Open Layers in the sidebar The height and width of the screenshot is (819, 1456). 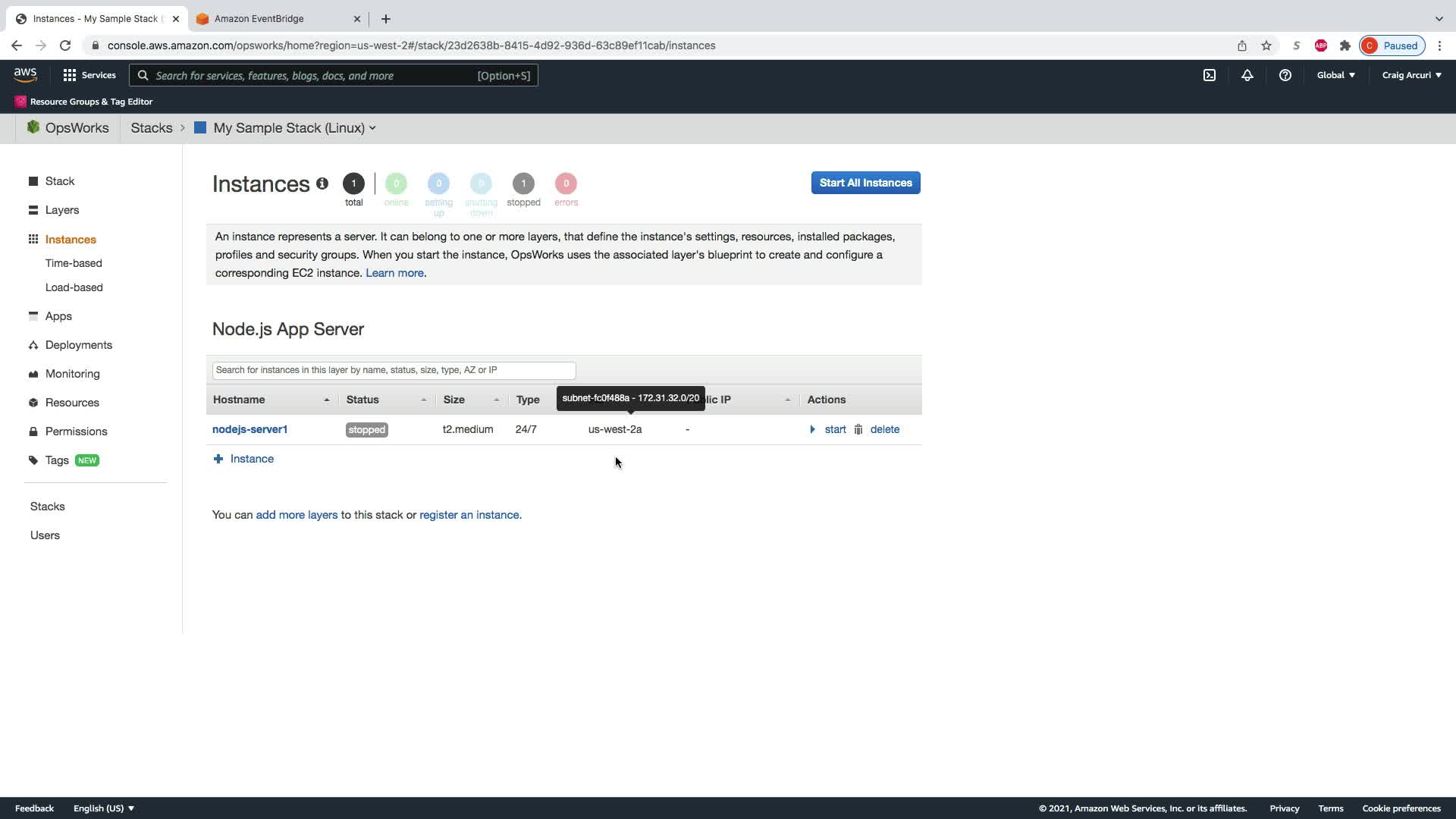[62, 210]
